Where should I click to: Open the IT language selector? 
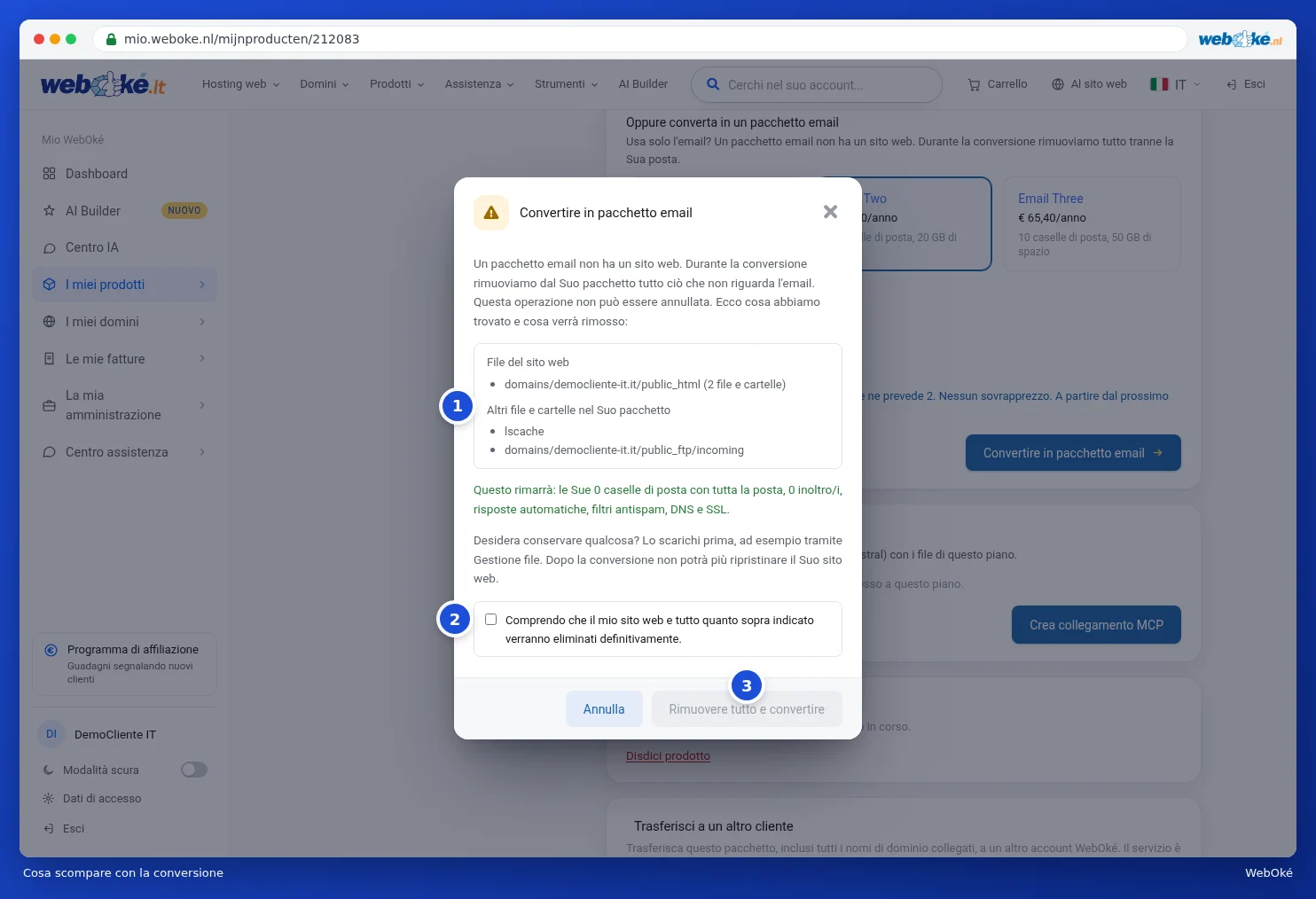click(1175, 84)
